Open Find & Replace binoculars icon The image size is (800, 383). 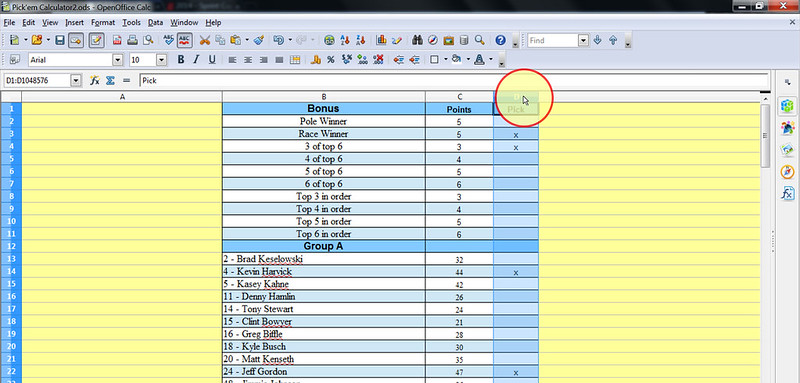coord(417,40)
